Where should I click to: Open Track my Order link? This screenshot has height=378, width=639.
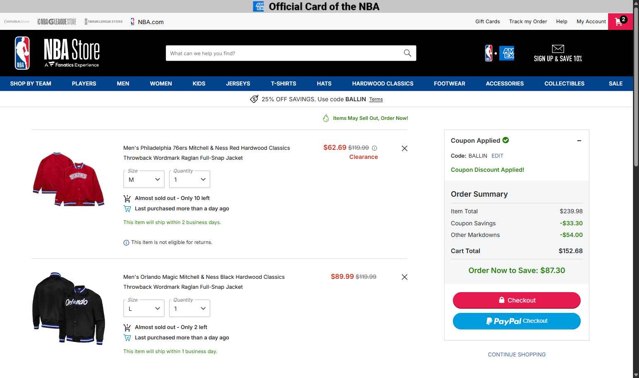[528, 21]
